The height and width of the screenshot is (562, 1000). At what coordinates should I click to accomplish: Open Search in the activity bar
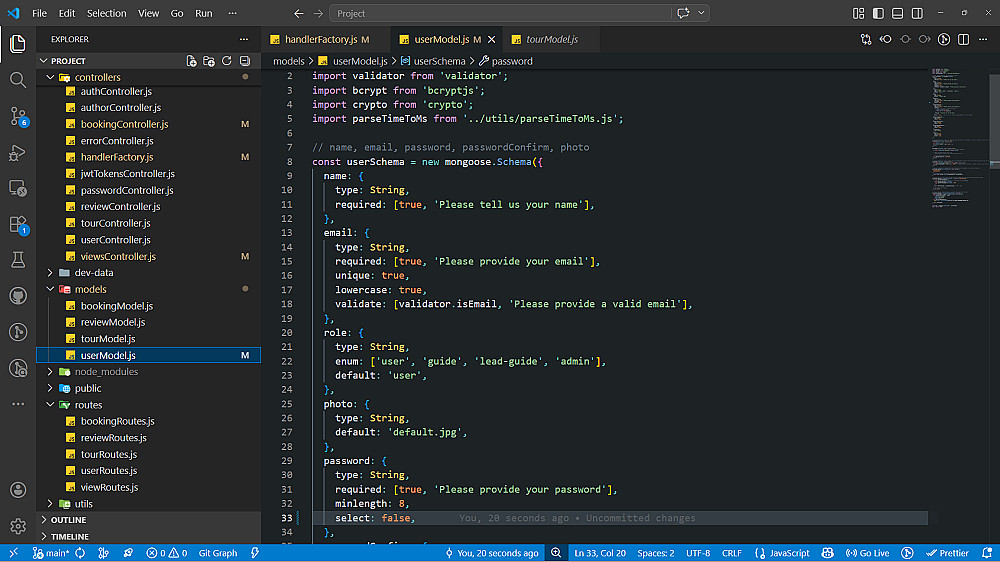pyautogui.click(x=18, y=80)
